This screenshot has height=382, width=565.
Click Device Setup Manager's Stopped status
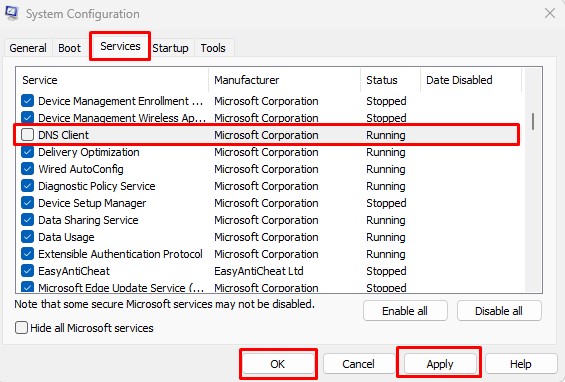pos(386,203)
